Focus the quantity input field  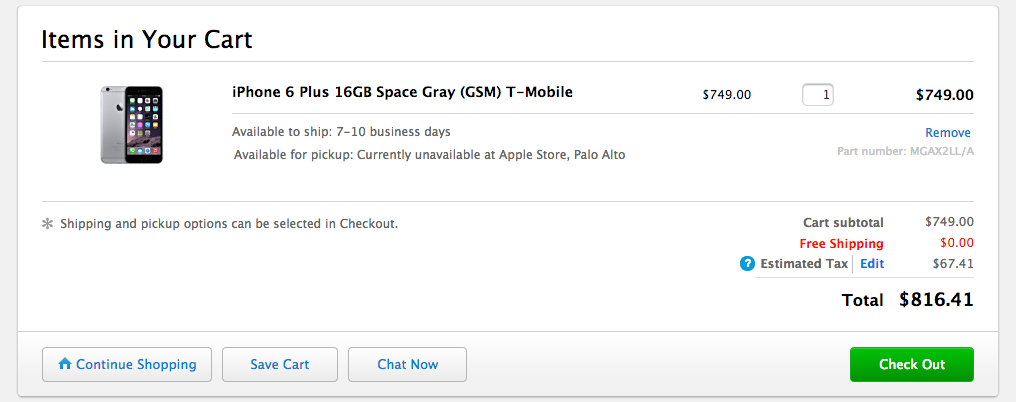(x=818, y=95)
